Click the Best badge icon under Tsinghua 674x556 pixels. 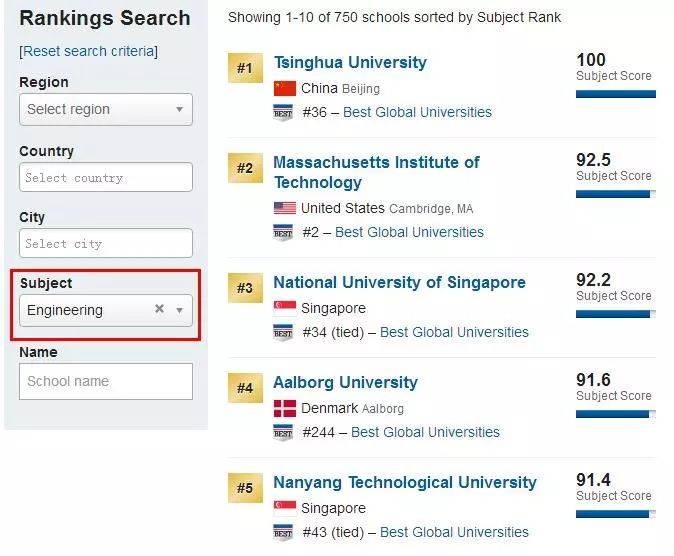(283, 112)
